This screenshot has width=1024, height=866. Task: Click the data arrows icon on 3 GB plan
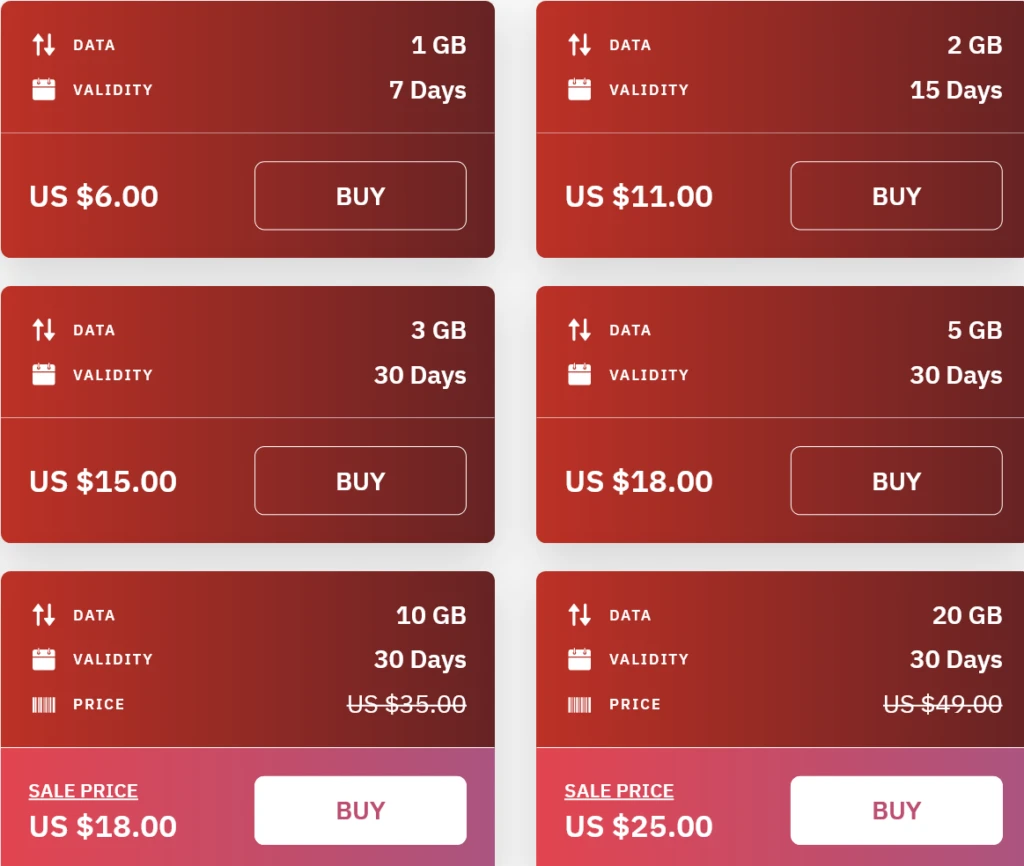click(44, 330)
